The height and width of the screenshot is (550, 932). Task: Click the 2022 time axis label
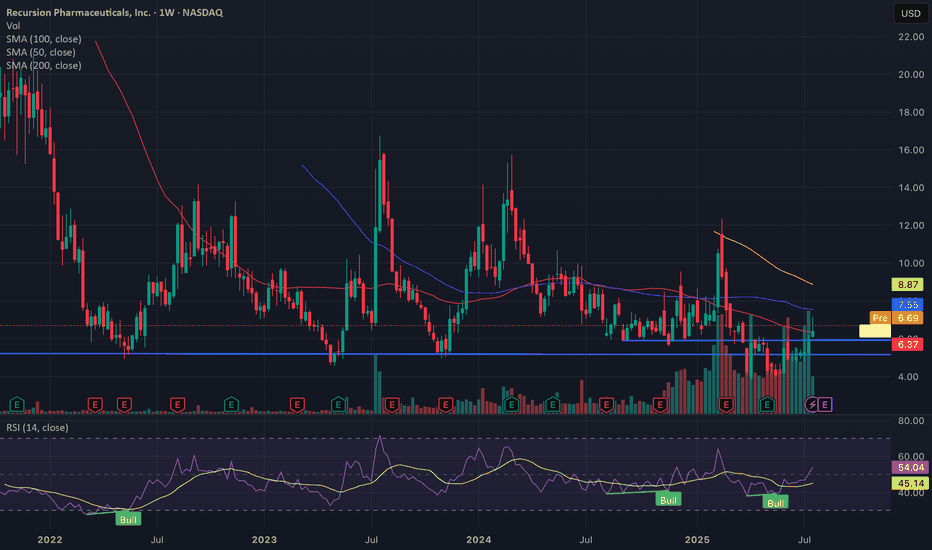click(x=50, y=540)
